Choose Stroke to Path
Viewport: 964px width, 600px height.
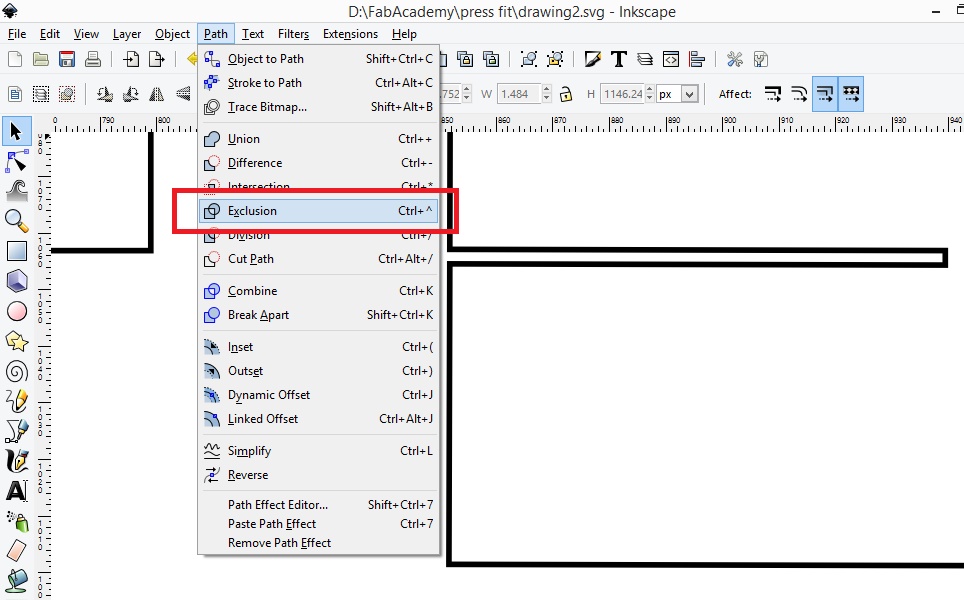318,83
